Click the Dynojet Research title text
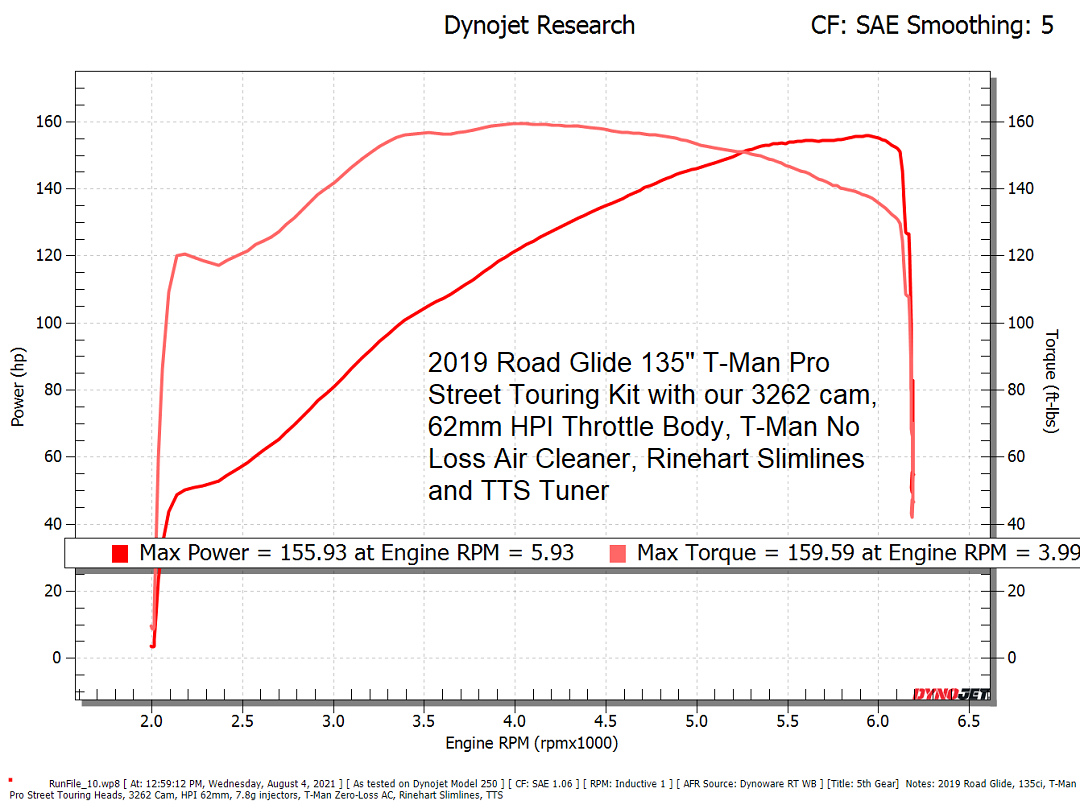The height and width of the screenshot is (809, 1080). click(x=539, y=25)
